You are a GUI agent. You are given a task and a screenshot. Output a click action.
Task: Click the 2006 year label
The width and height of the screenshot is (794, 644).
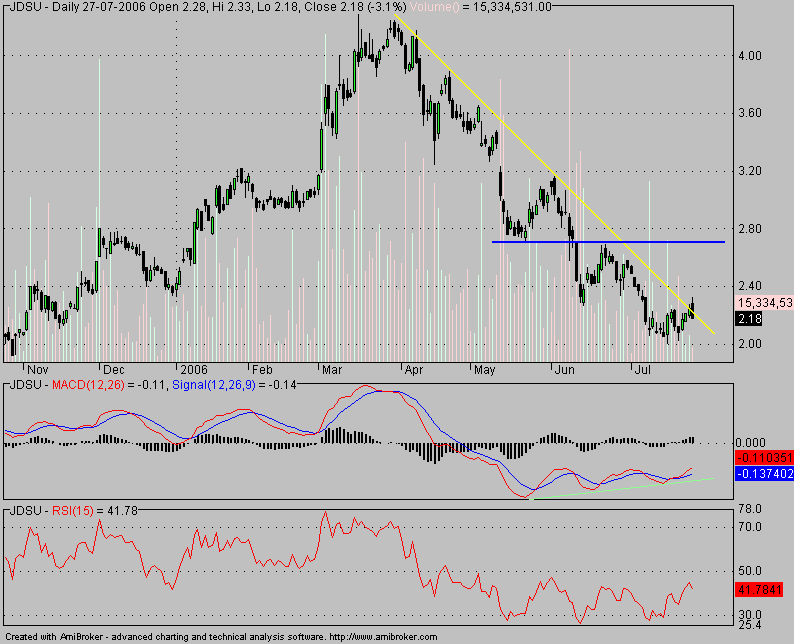193,370
